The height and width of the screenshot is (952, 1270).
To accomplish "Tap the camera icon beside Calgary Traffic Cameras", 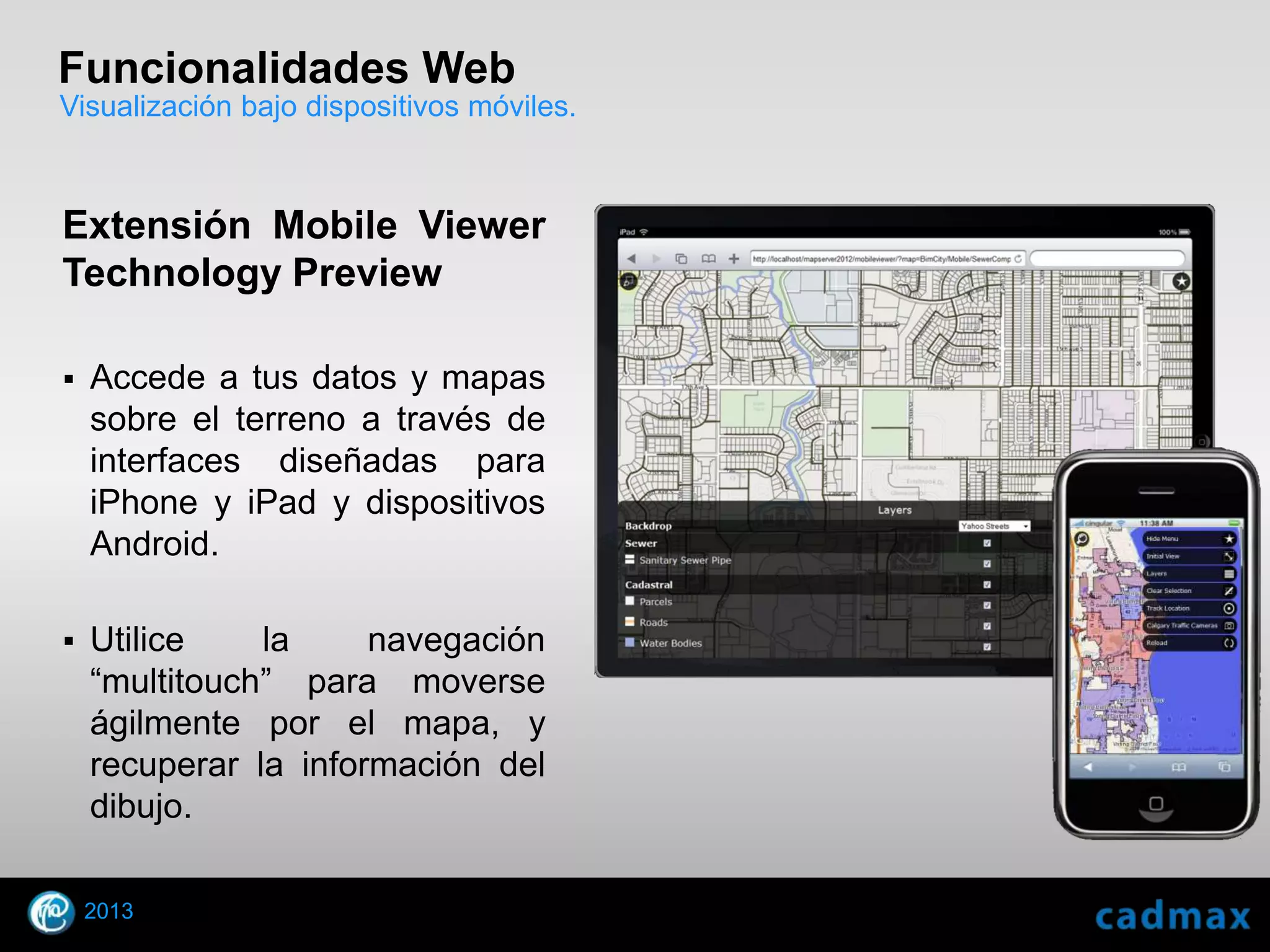I will pyautogui.click(x=1229, y=625).
